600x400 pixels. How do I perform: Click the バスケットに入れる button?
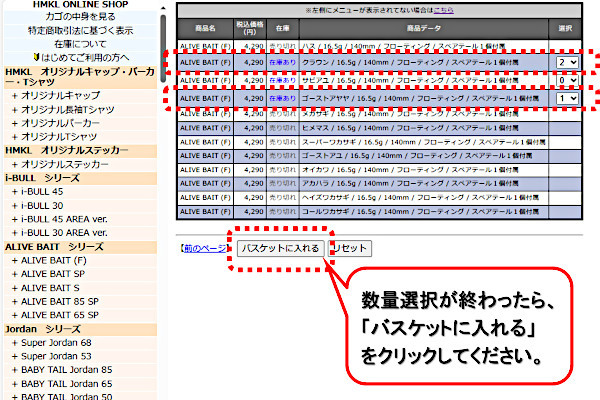tap(281, 248)
